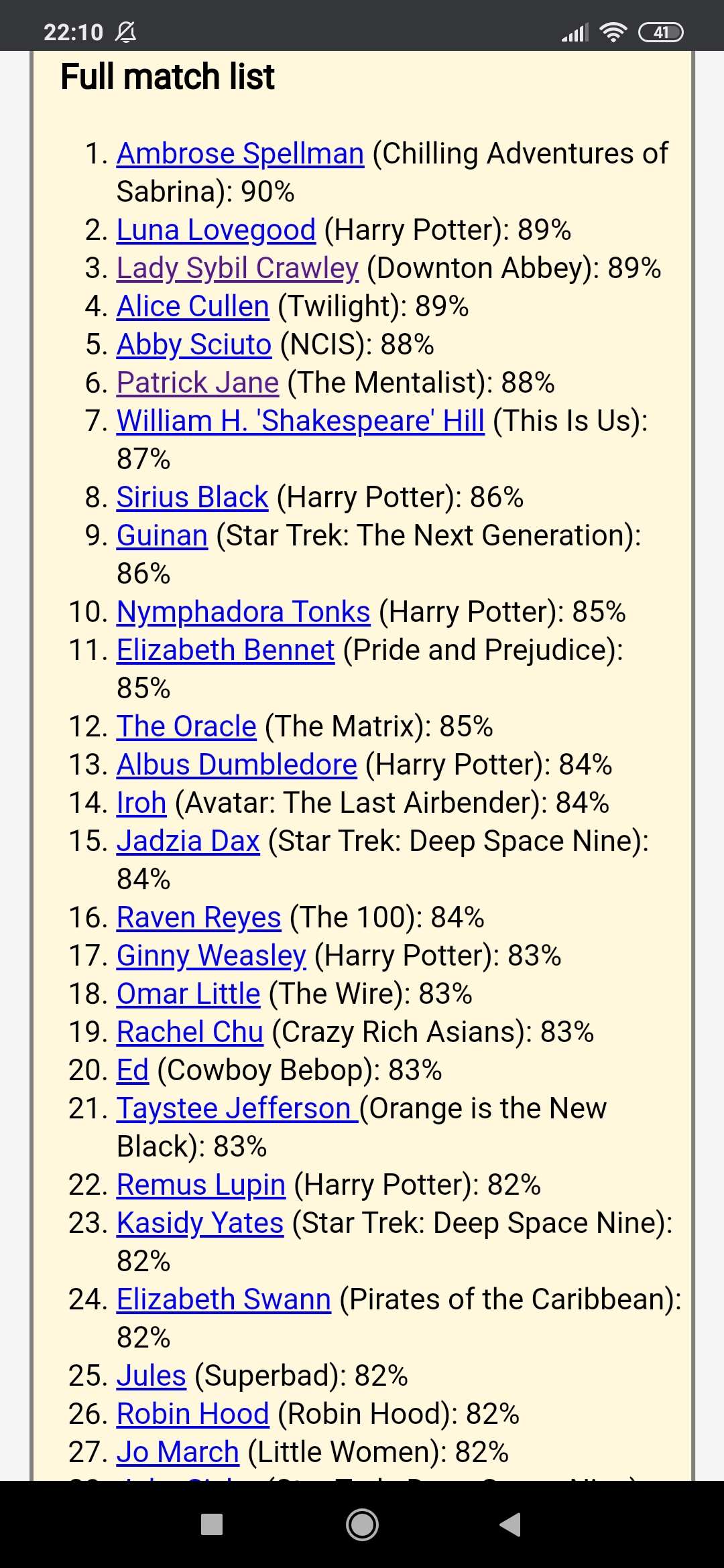
Task: Tap the cellular signal strength icon
Action: (x=575, y=31)
